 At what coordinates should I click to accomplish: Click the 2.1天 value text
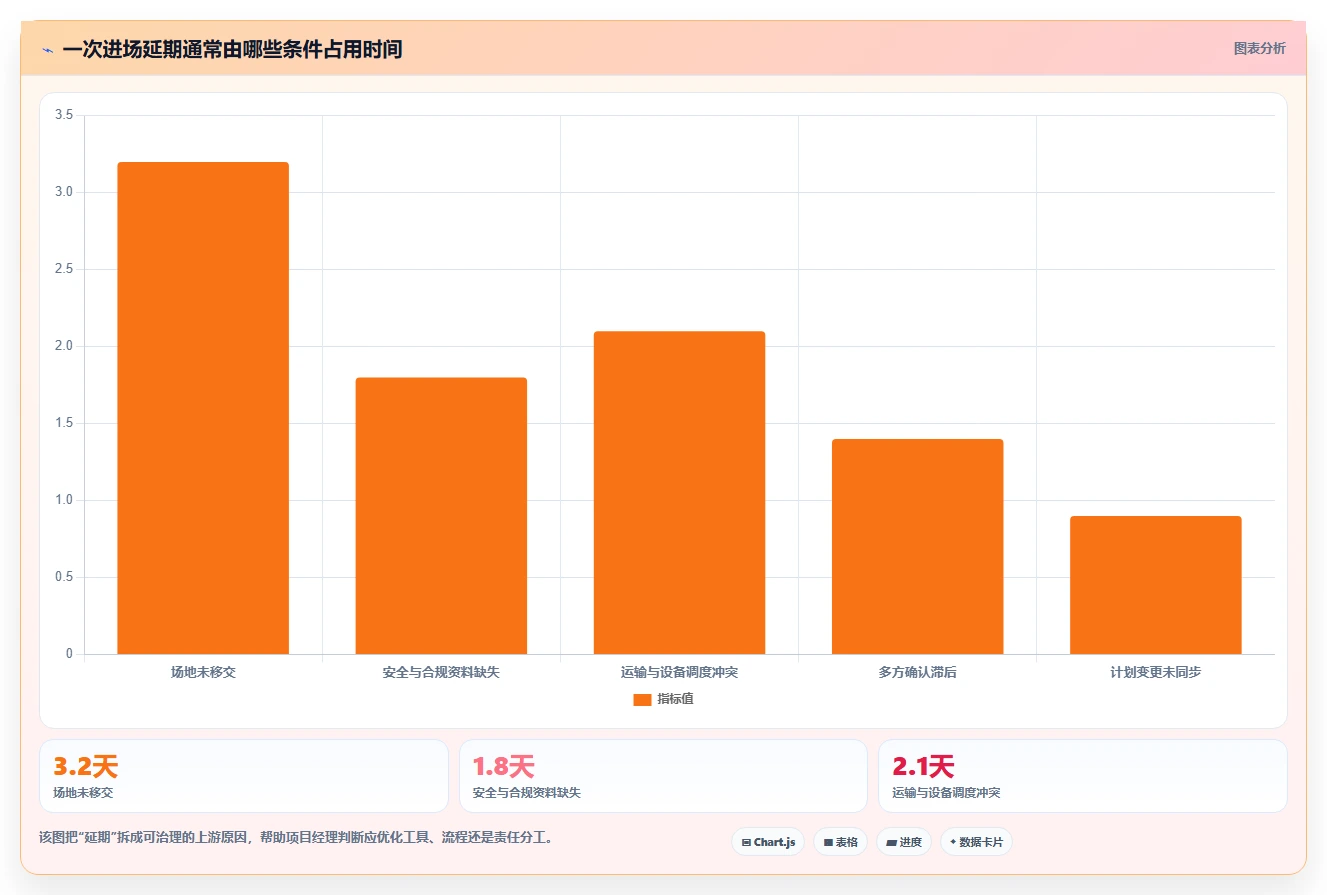point(923,767)
